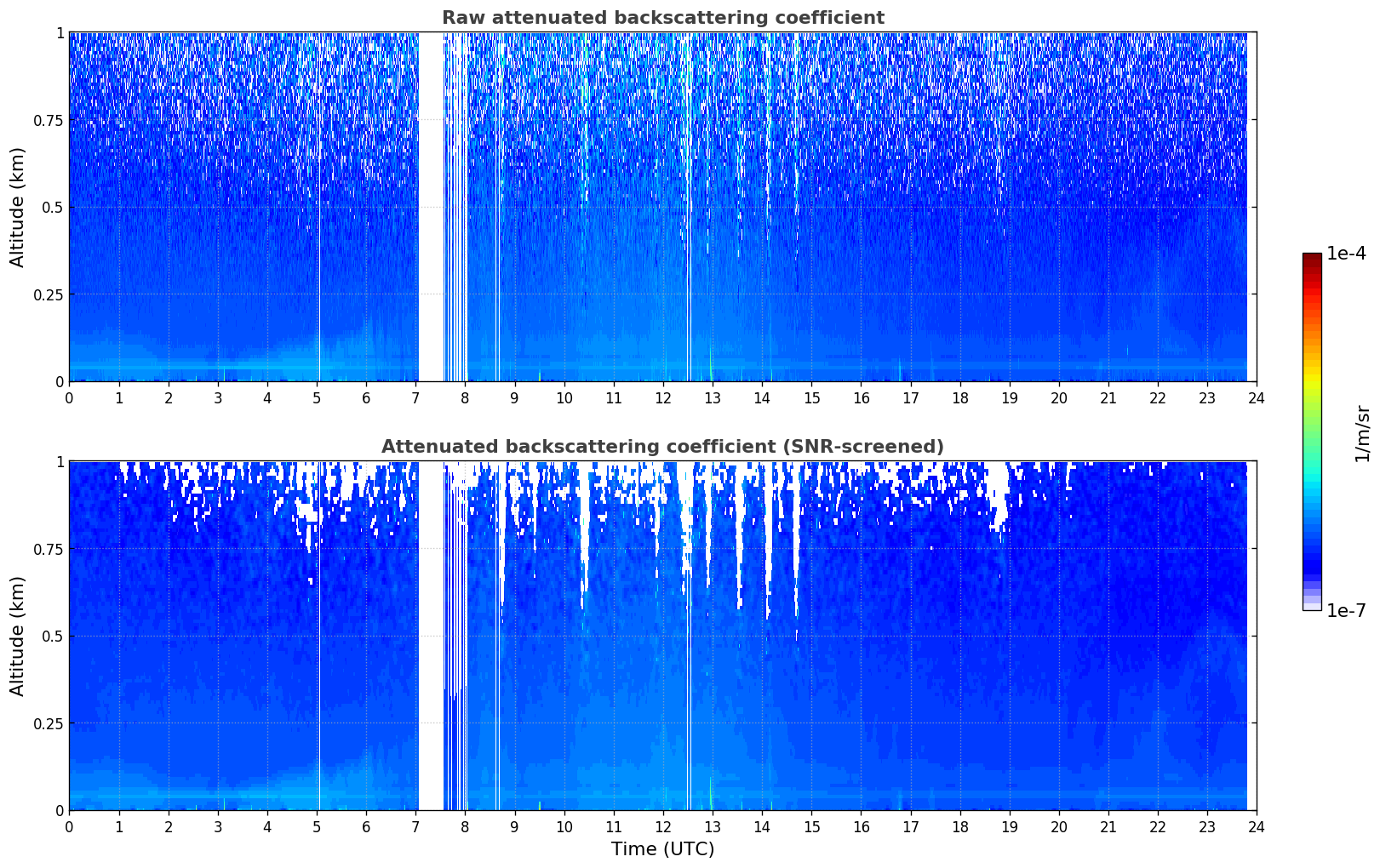1380x868 pixels.
Task: Click hour 24 tick under the top plot
Action: pyautogui.click(x=1257, y=397)
